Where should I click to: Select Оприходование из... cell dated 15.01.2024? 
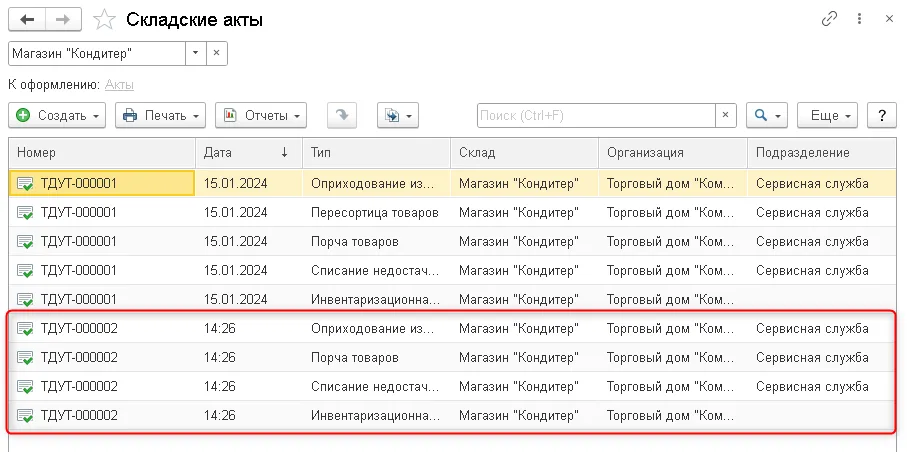click(376, 183)
